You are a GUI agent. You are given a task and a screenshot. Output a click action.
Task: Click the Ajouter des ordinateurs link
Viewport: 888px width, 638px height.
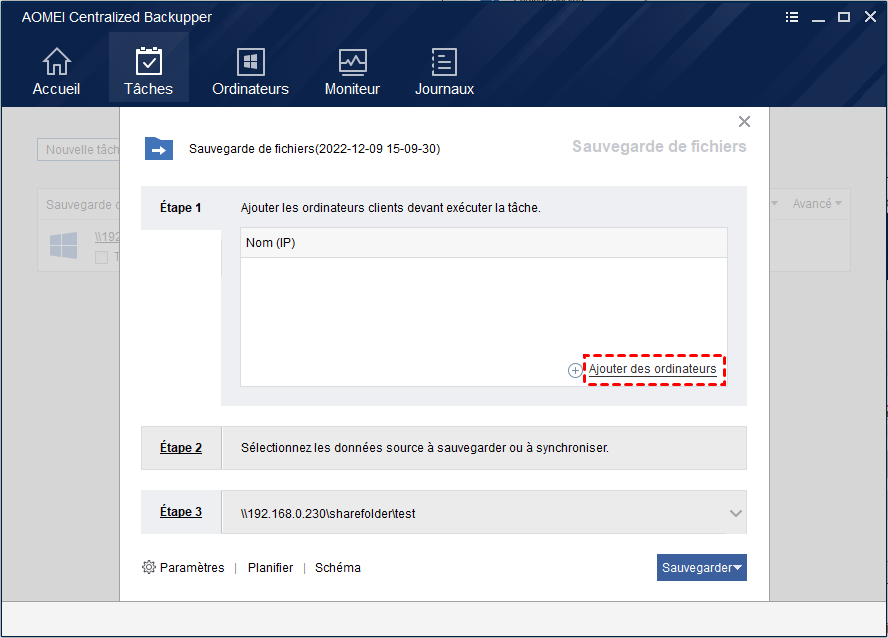(652, 369)
